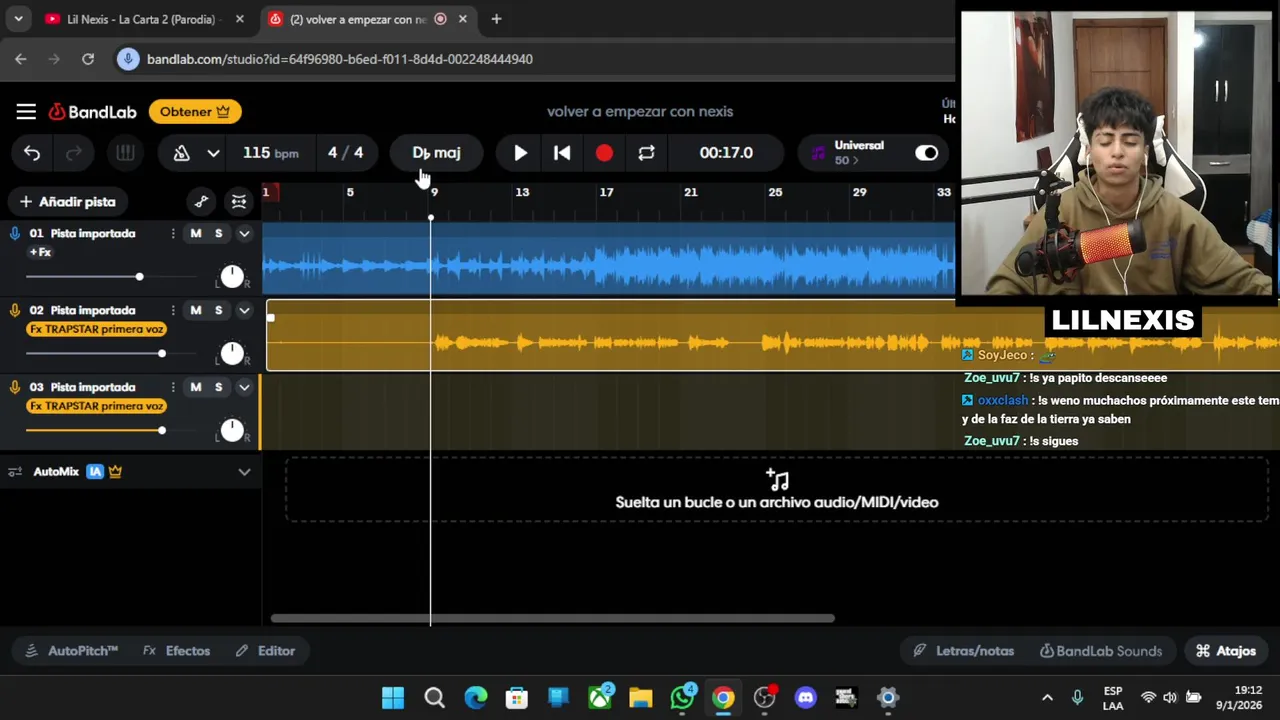Select track 02 microphone icon
Screen dimensions: 1280x720
[15, 311]
